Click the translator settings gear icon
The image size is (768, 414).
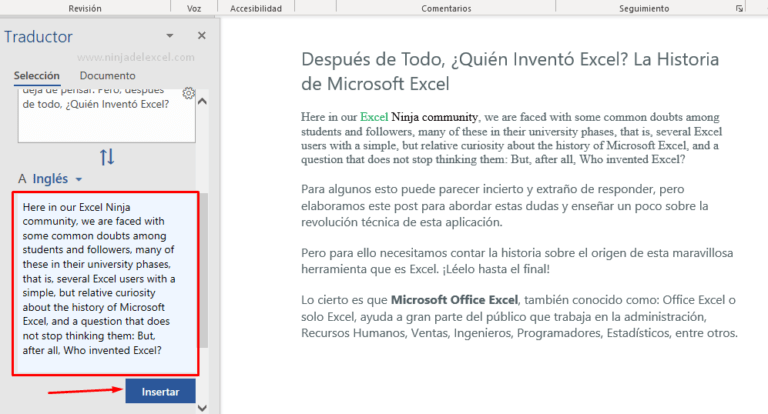(189, 94)
